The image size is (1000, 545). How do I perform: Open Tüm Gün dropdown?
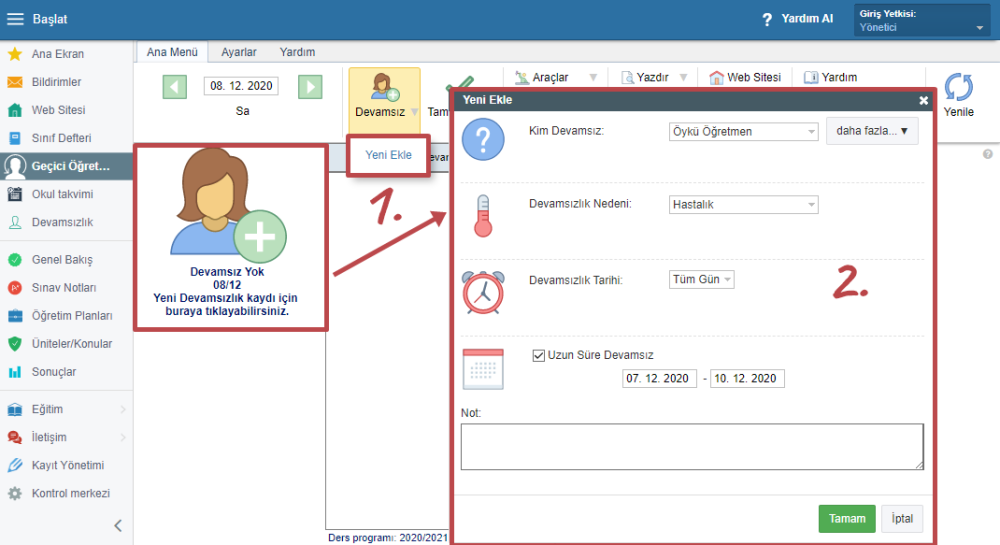tap(702, 279)
